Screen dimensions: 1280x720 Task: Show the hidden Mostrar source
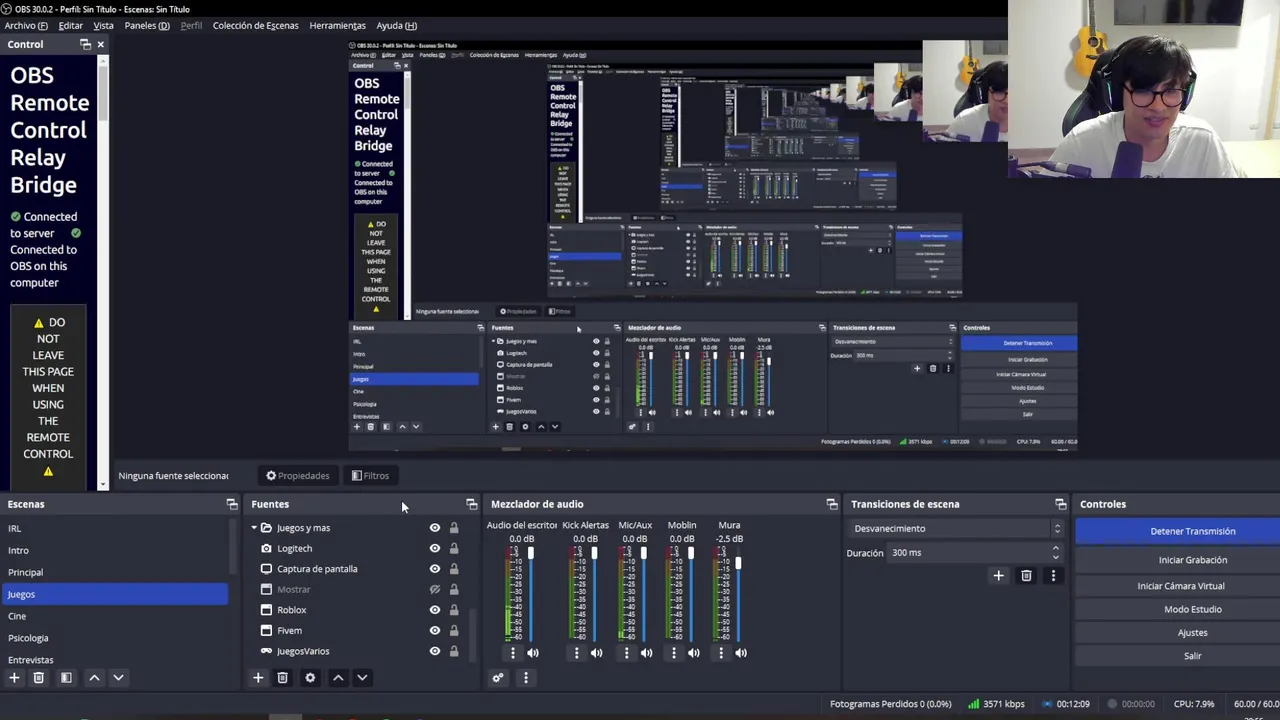pos(434,589)
